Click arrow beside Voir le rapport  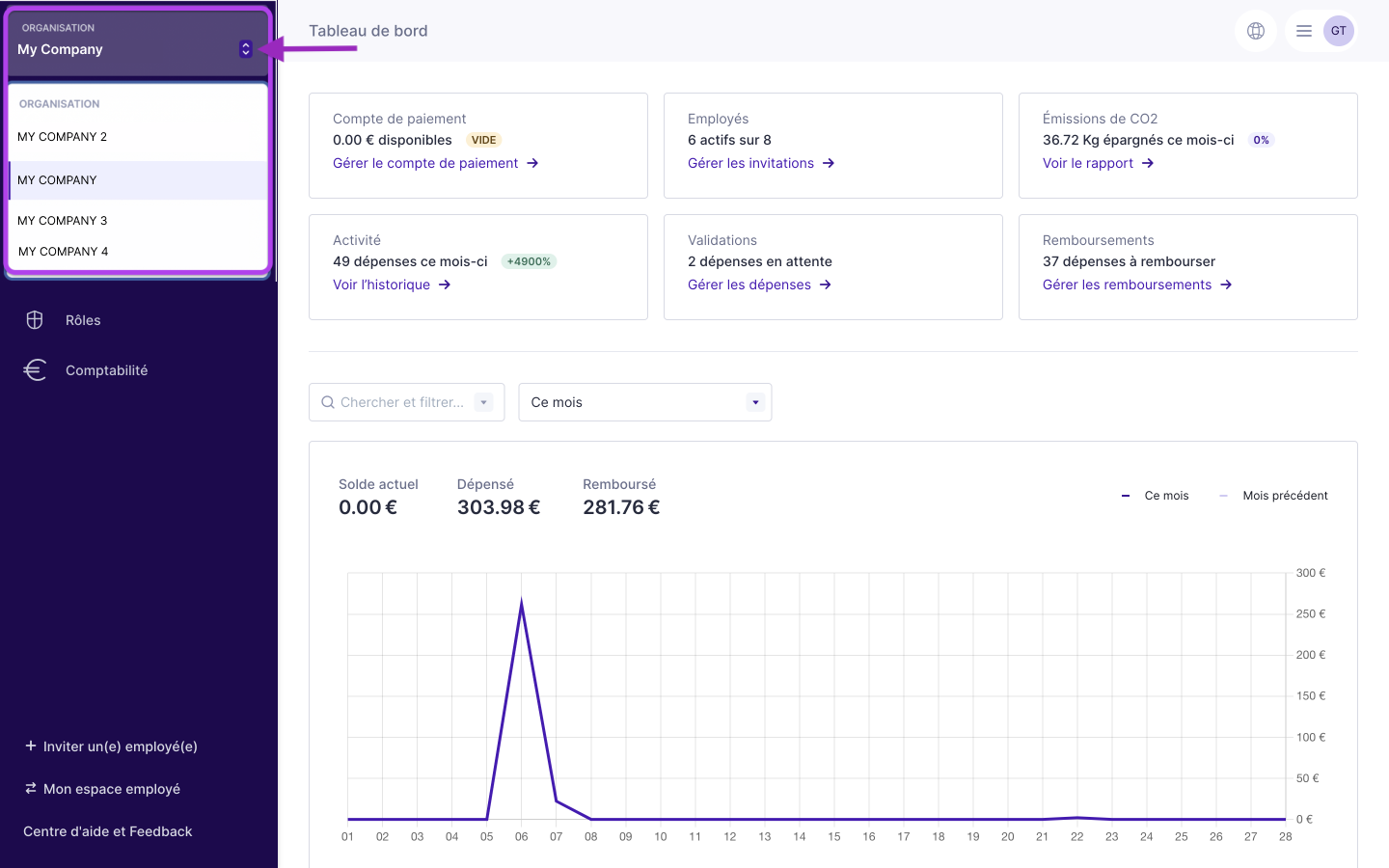pyautogui.click(x=1148, y=163)
